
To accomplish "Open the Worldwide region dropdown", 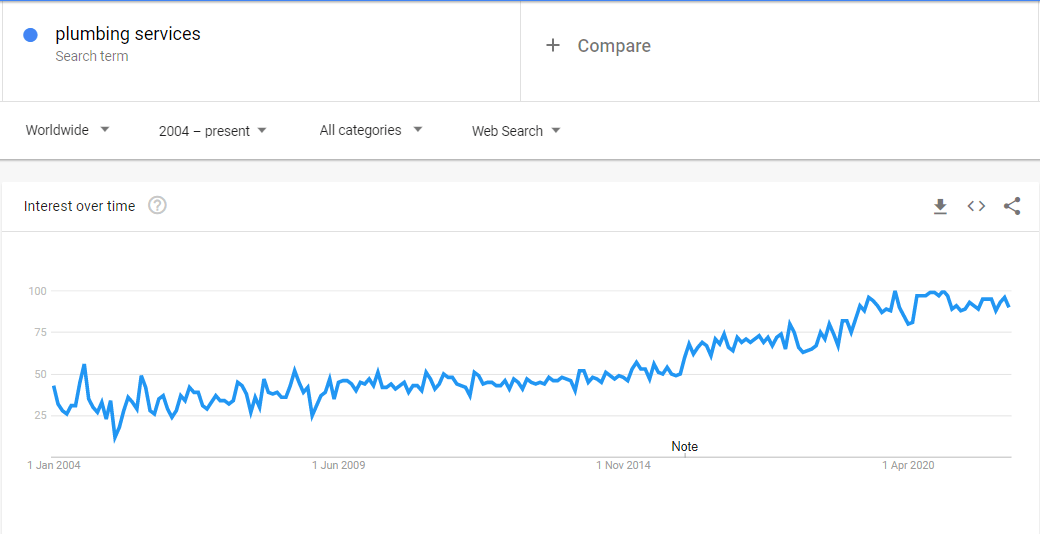I will [67, 130].
